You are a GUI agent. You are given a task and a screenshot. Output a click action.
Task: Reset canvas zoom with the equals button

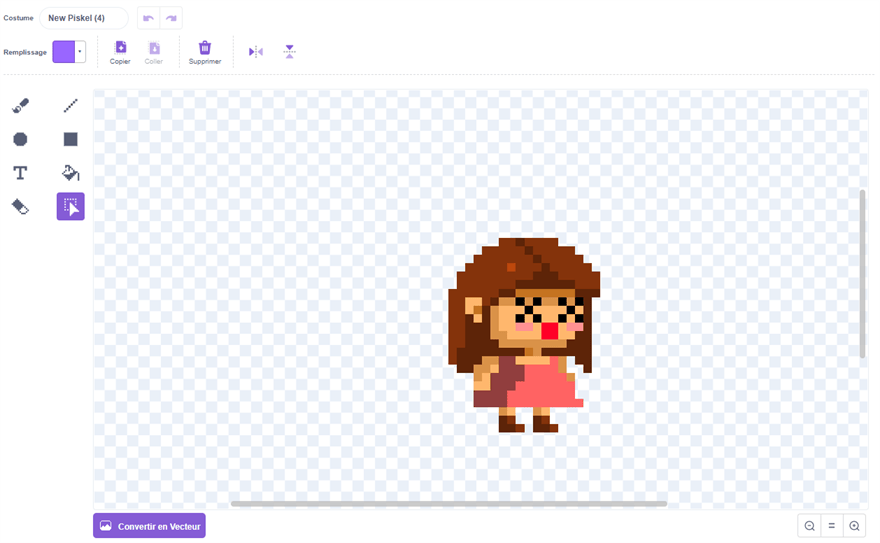click(832, 526)
